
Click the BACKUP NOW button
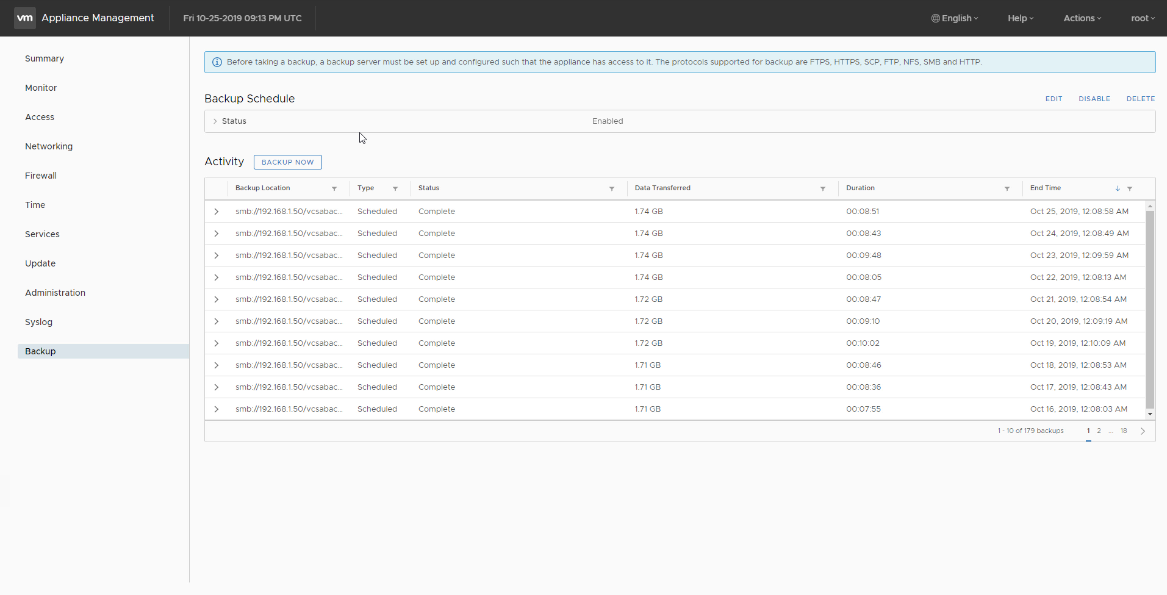click(287, 162)
